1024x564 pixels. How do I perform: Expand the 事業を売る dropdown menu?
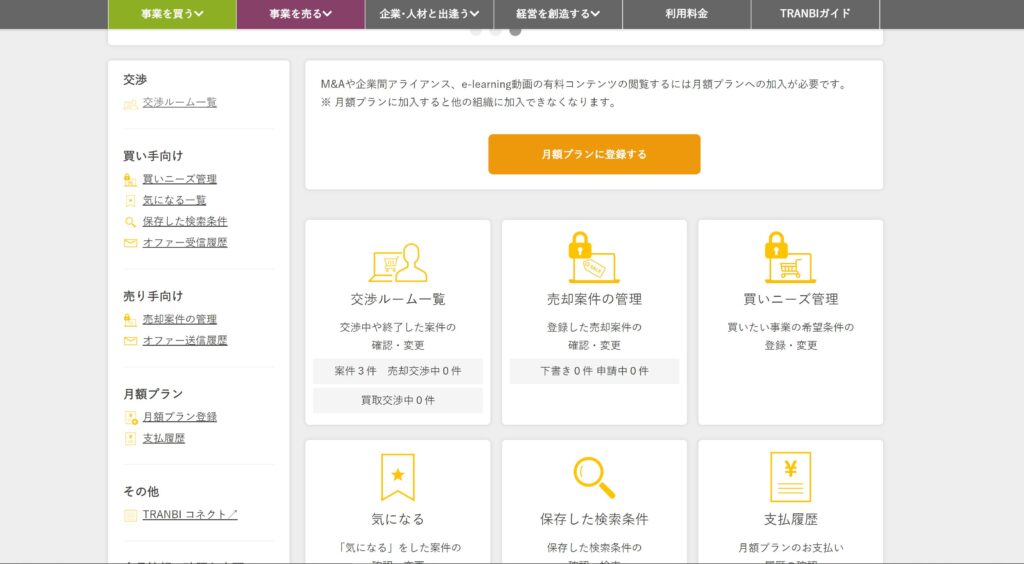(300, 14)
